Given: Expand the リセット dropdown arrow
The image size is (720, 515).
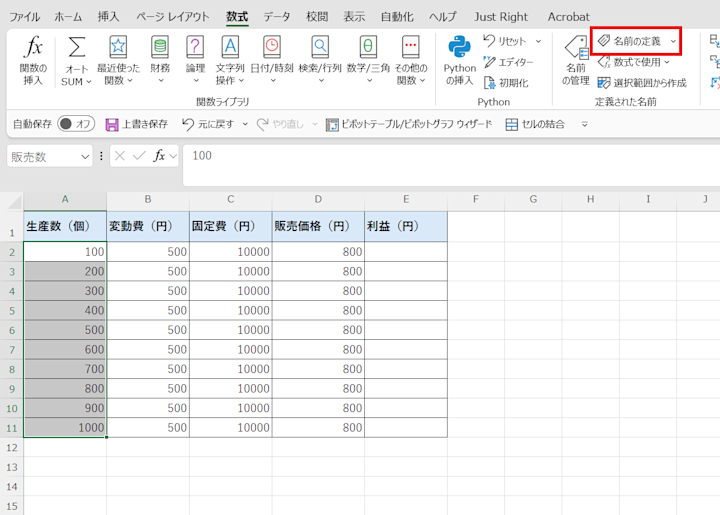Looking at the screenshot, I should tap(538, 41).
